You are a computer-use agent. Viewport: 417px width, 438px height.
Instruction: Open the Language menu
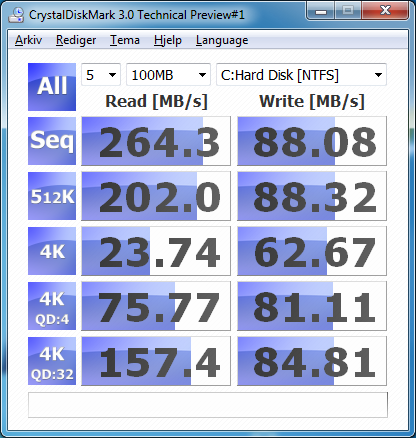tap(222, 40)
